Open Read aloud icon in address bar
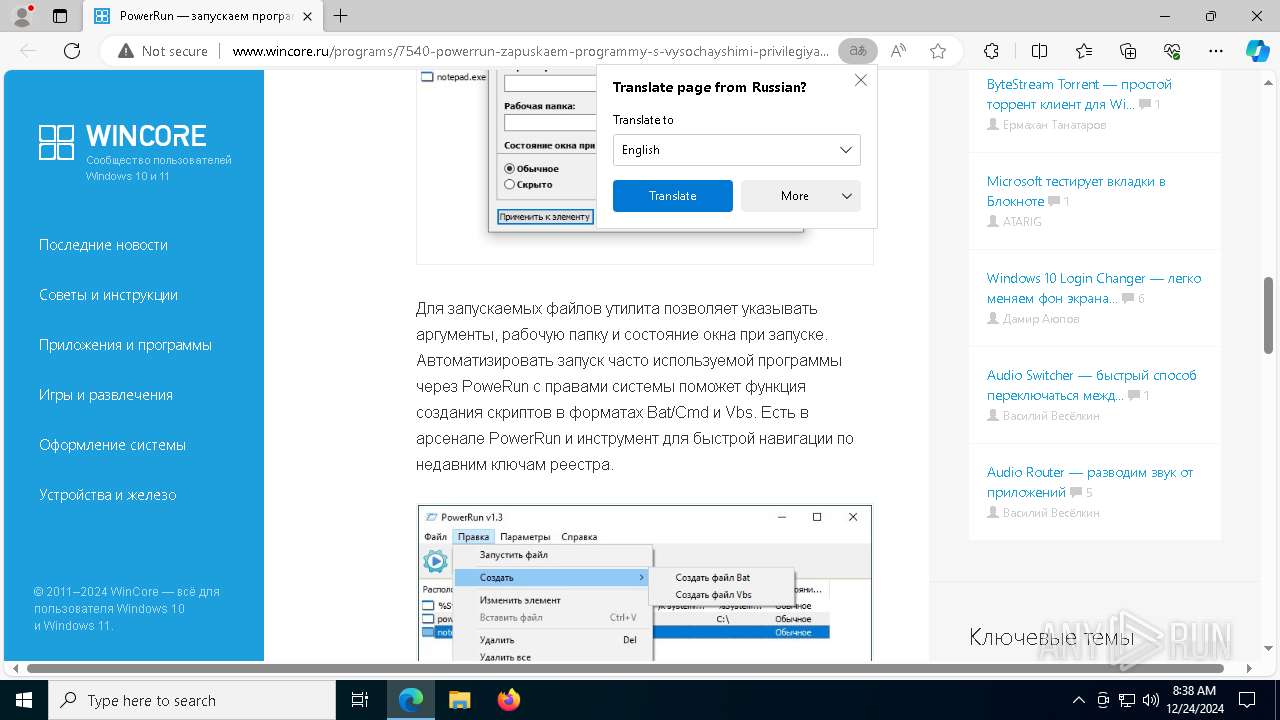Image resolution: width=1280 pixels, height=720 pixels. [898, 51]
